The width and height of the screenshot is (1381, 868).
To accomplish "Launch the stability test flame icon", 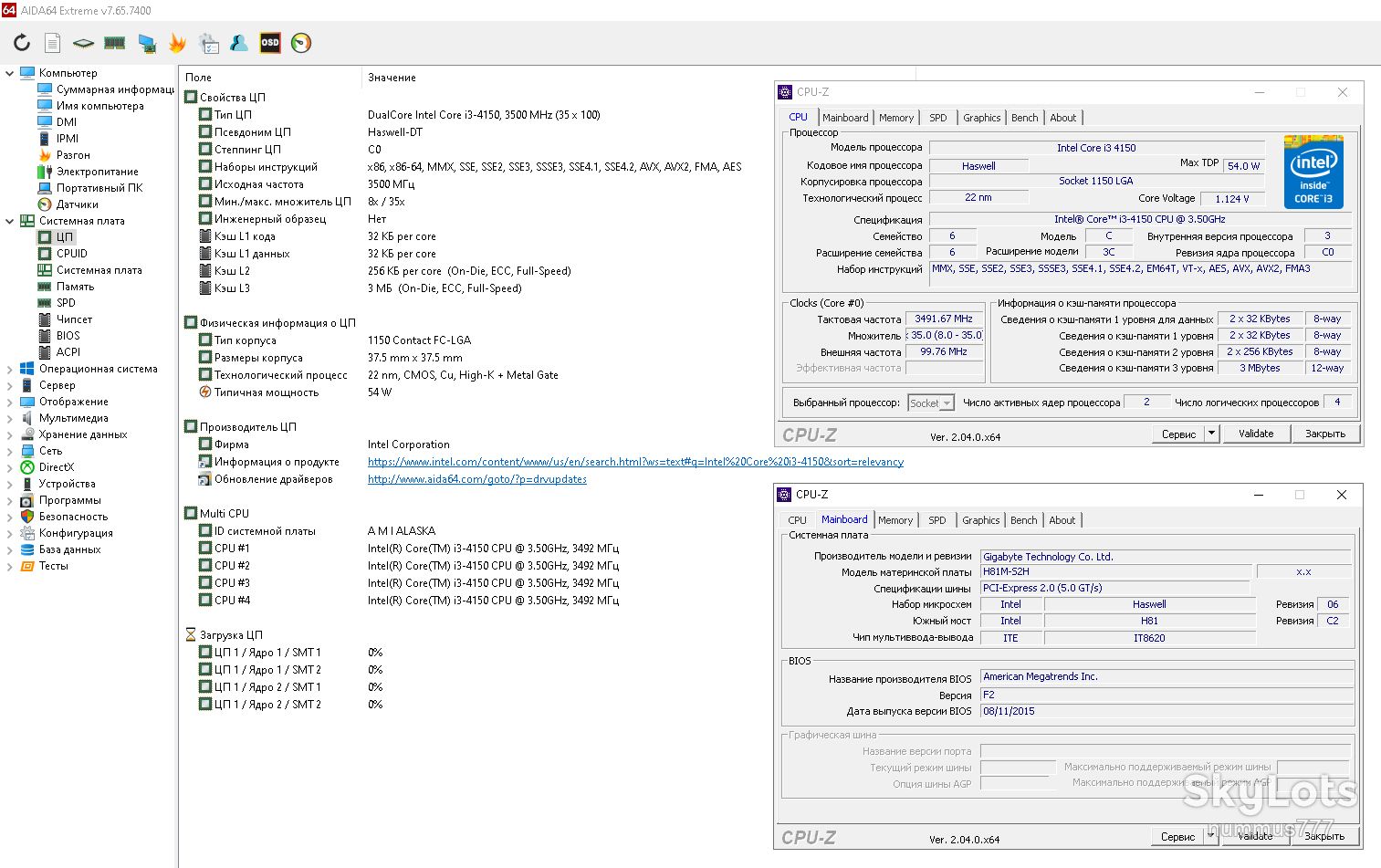I will point(177,43).
